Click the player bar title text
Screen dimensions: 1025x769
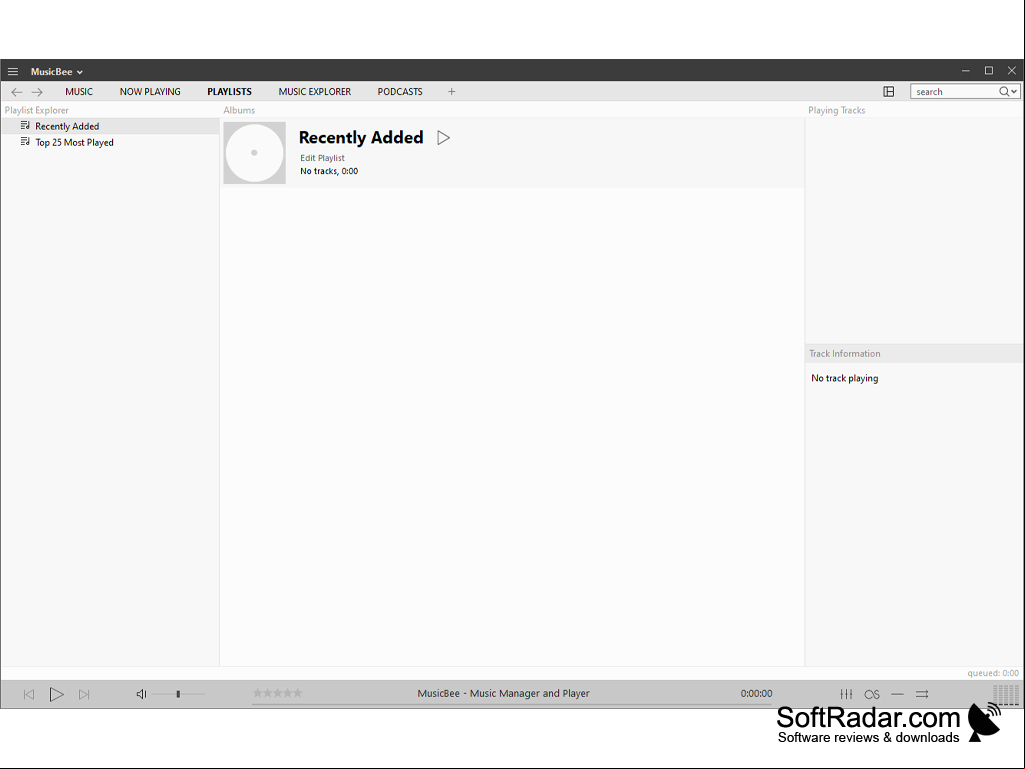(503, 693)
